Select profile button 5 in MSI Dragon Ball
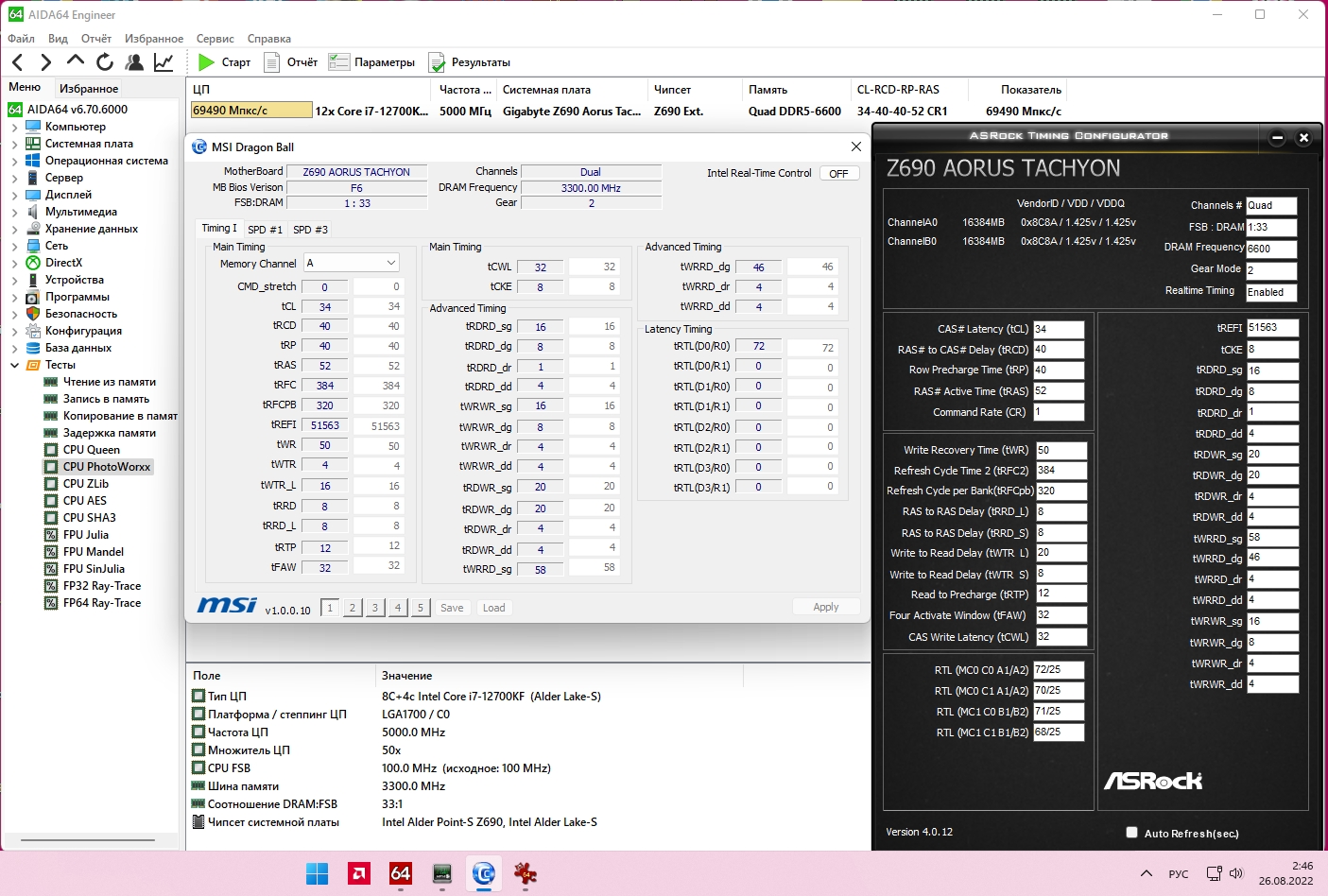The height and width of the screenshot is (896, 1328). (x=421, y=608)
